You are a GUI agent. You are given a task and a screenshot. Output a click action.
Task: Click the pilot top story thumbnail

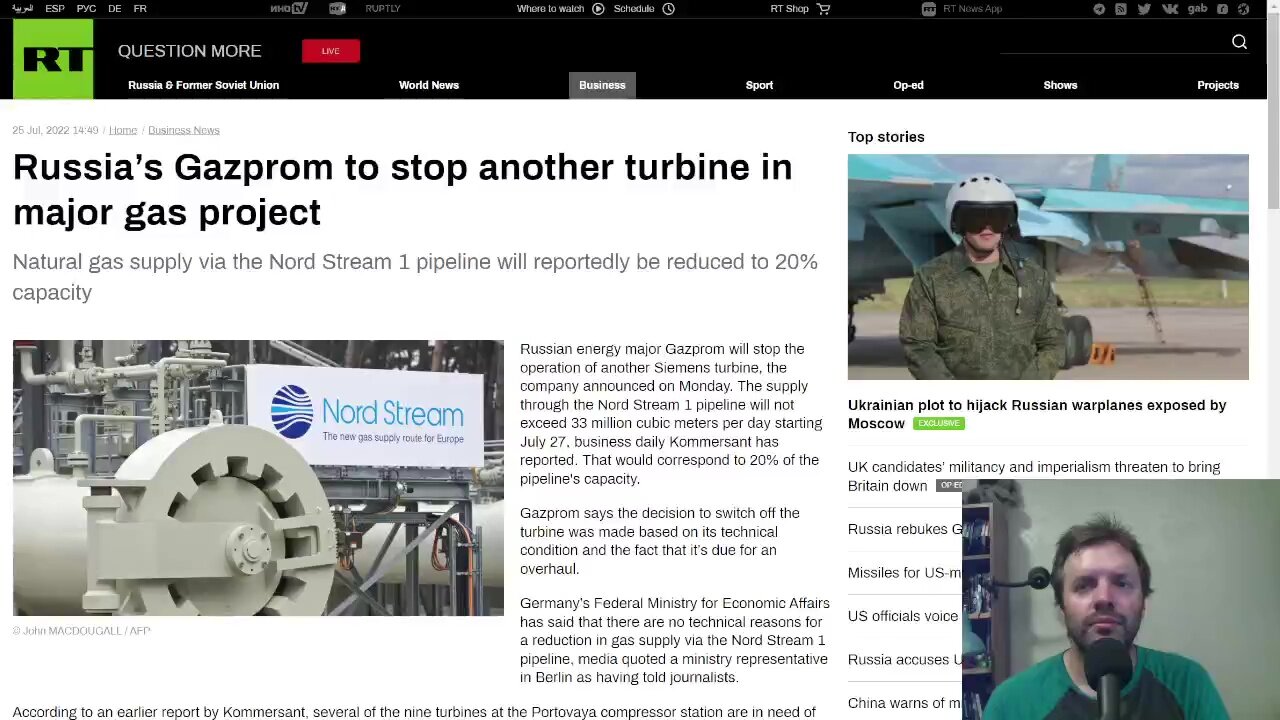[1048, 267]
